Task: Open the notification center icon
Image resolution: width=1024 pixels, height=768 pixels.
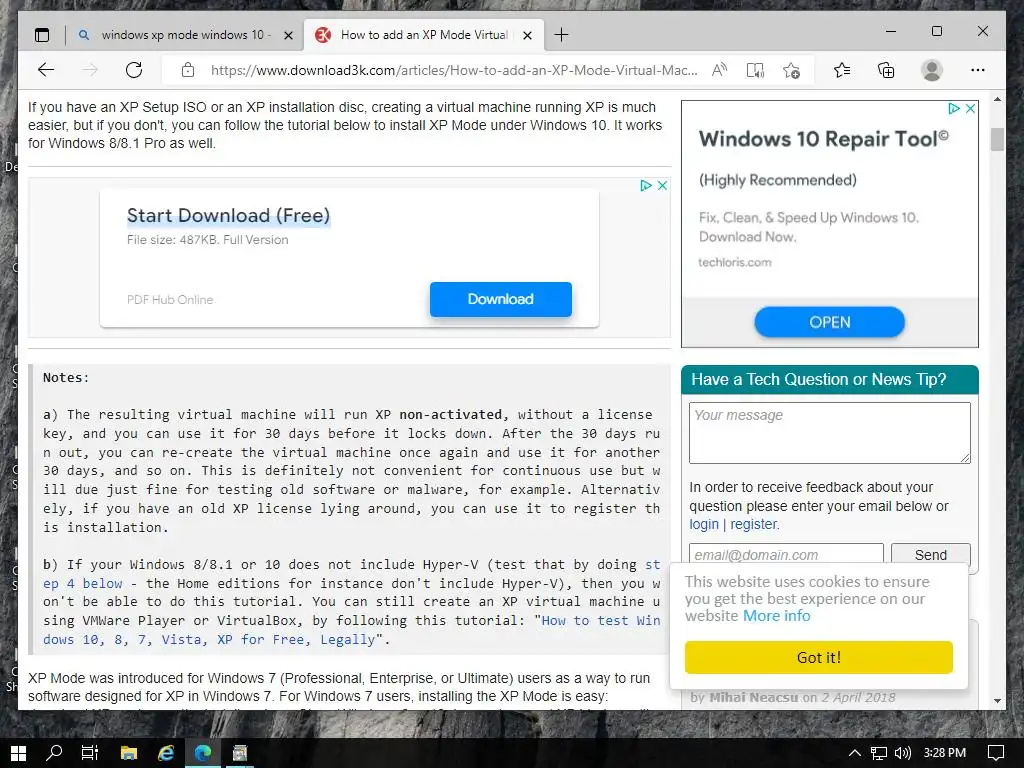Action: [x=995, y=753]
